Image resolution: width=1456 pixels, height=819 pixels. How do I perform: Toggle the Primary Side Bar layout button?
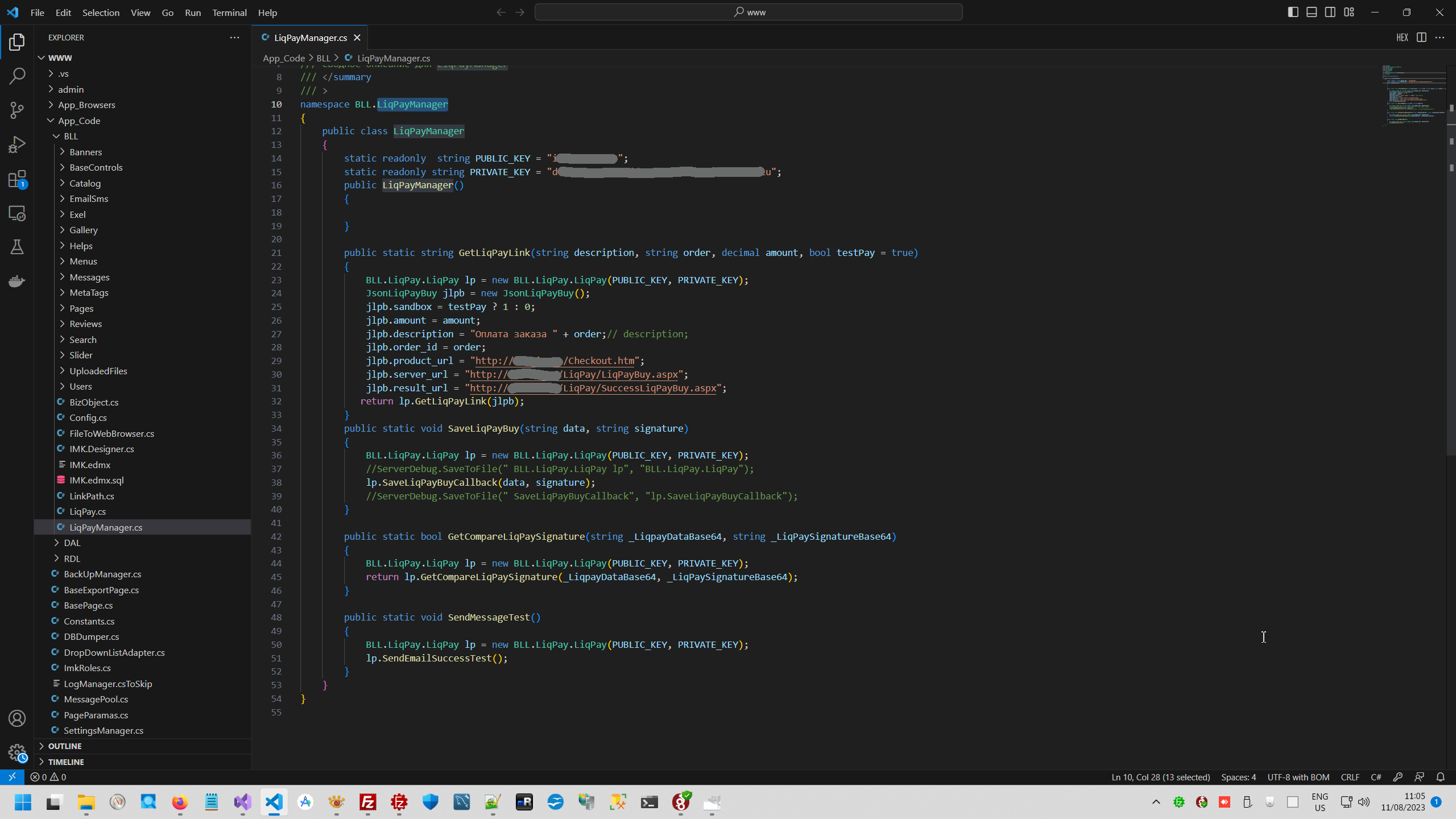click(x=1293, y=12)
